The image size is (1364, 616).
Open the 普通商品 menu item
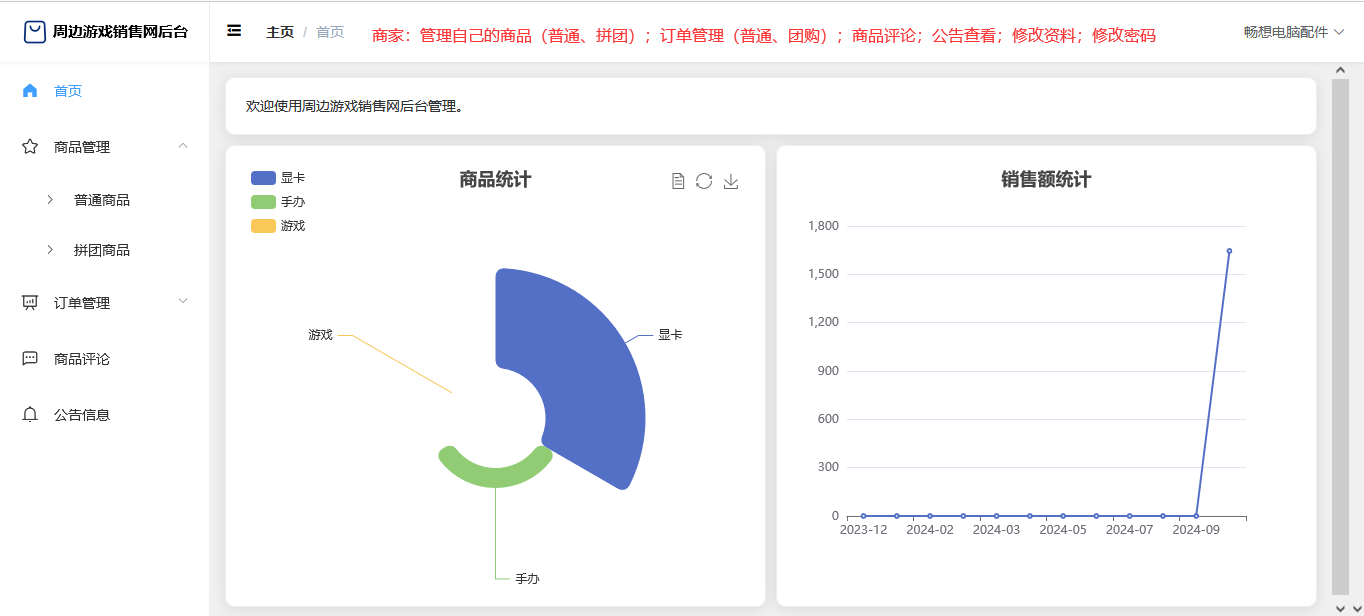(101, 200)
